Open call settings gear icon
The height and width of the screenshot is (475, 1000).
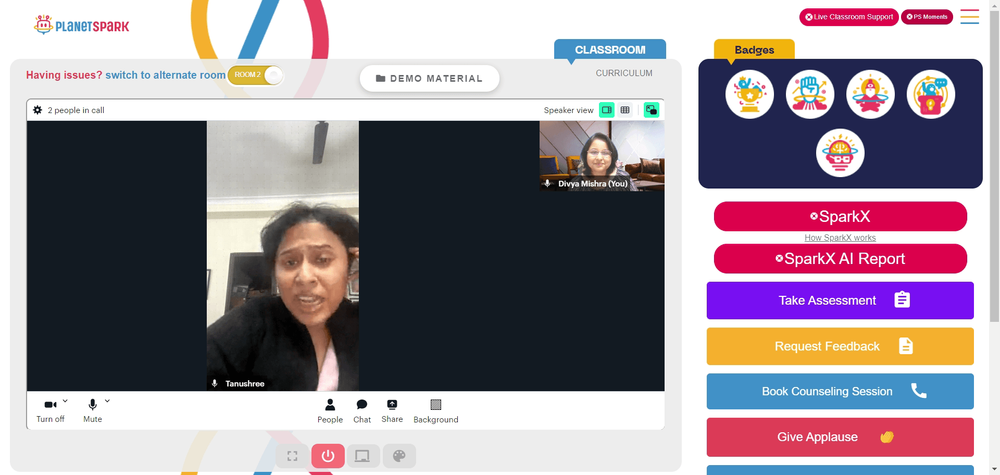click(x=38, y=110)
